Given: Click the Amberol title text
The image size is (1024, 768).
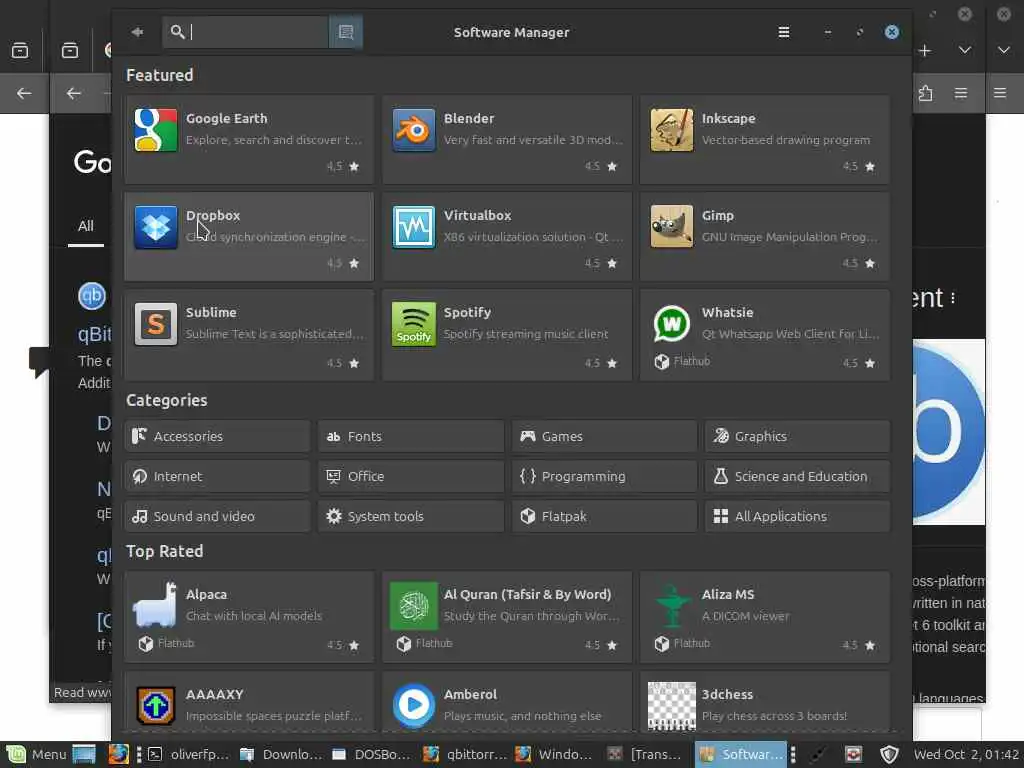Looking at the screenshot, I should coord(470,694).
